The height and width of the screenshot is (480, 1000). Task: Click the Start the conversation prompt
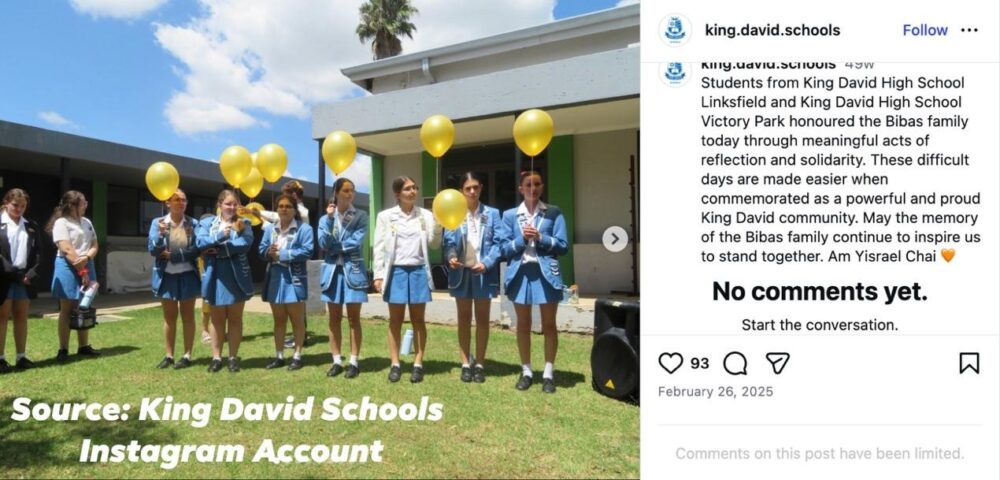point(820,325)
